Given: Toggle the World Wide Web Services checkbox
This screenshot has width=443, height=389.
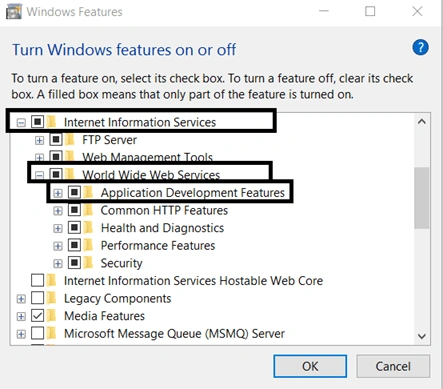Looking at the screenshot, I should tap(56, 174).
